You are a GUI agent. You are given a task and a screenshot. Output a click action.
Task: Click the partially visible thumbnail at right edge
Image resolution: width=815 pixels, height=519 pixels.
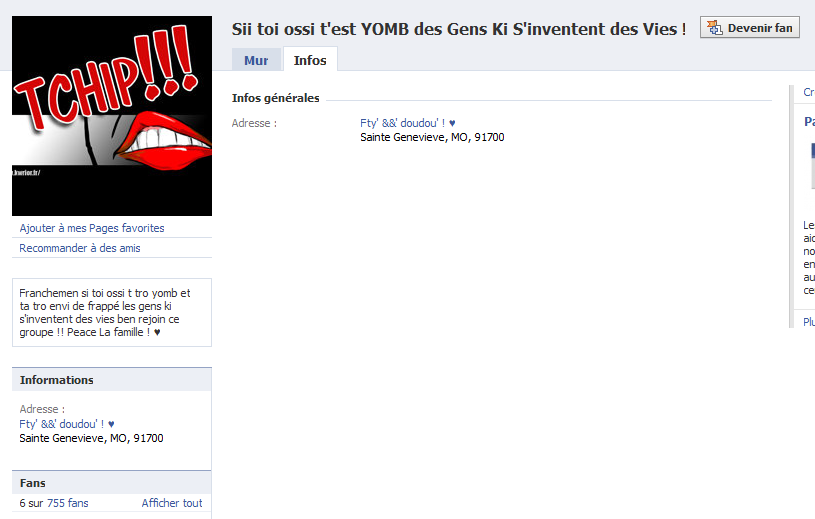812,166
